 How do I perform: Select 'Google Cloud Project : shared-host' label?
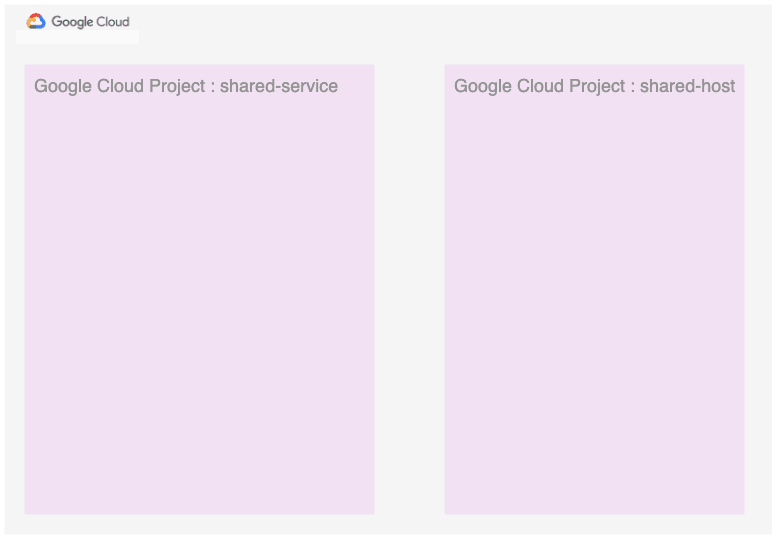coord(594,86)
